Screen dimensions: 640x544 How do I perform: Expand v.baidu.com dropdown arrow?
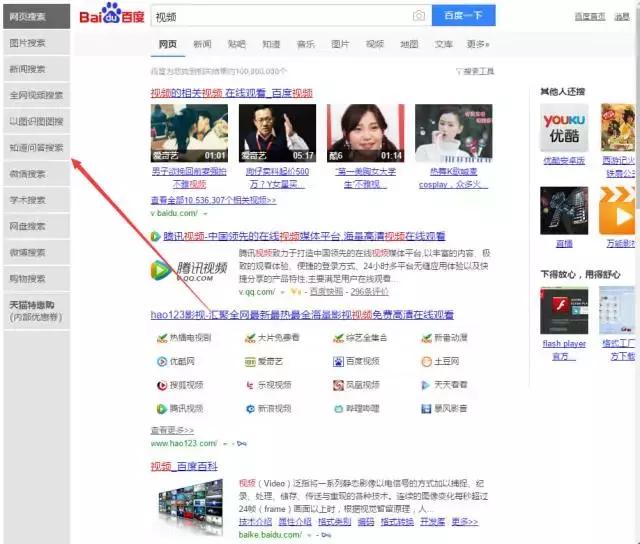pyautogui.click(x=205, y=213)
